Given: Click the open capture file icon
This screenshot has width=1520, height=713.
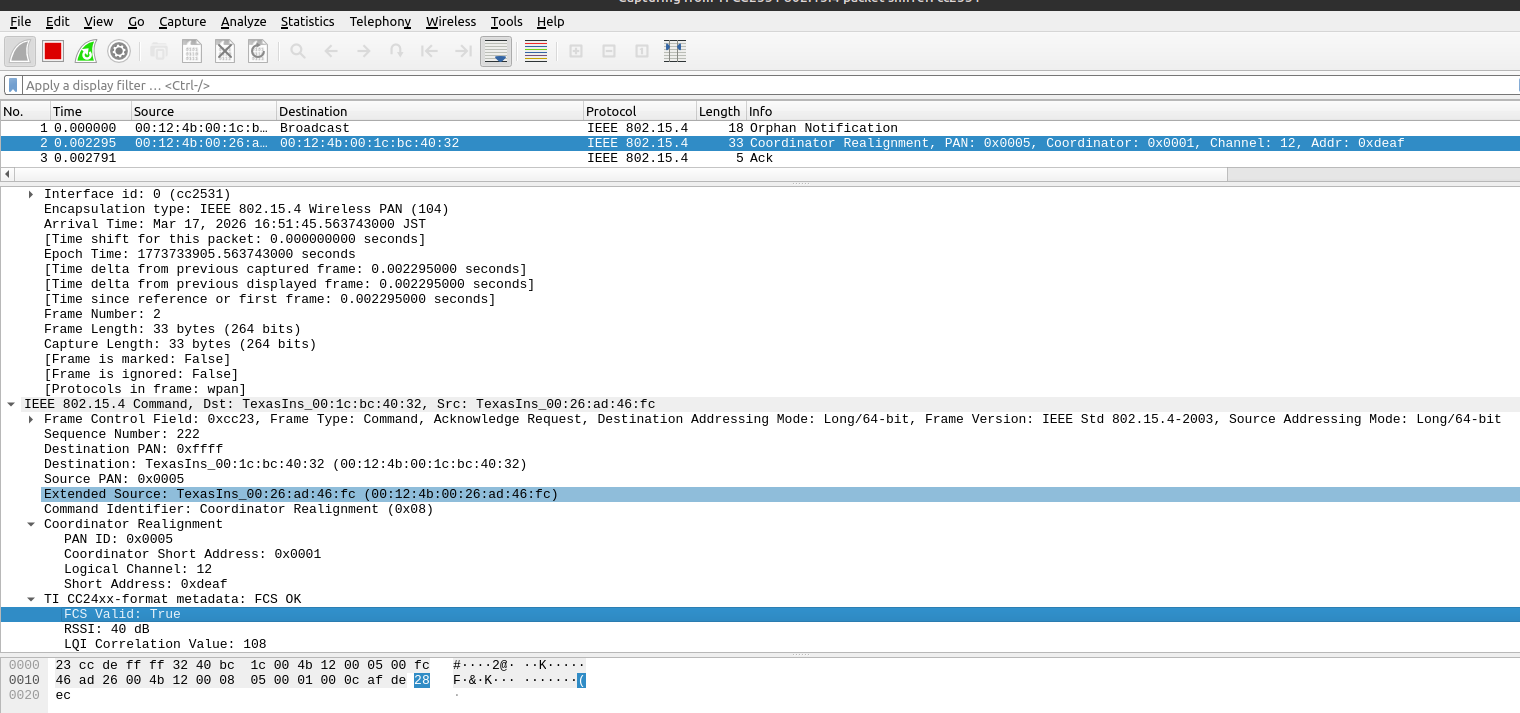Looking at the screenshot, I should point(159,51).
